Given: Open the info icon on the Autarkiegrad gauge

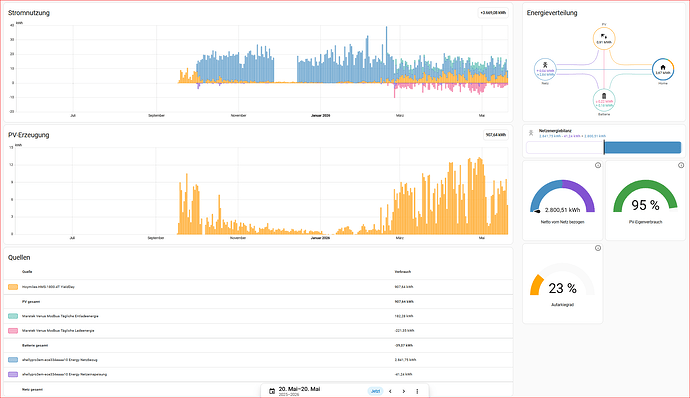Looking at the screenshot, I should pos(598,248).
